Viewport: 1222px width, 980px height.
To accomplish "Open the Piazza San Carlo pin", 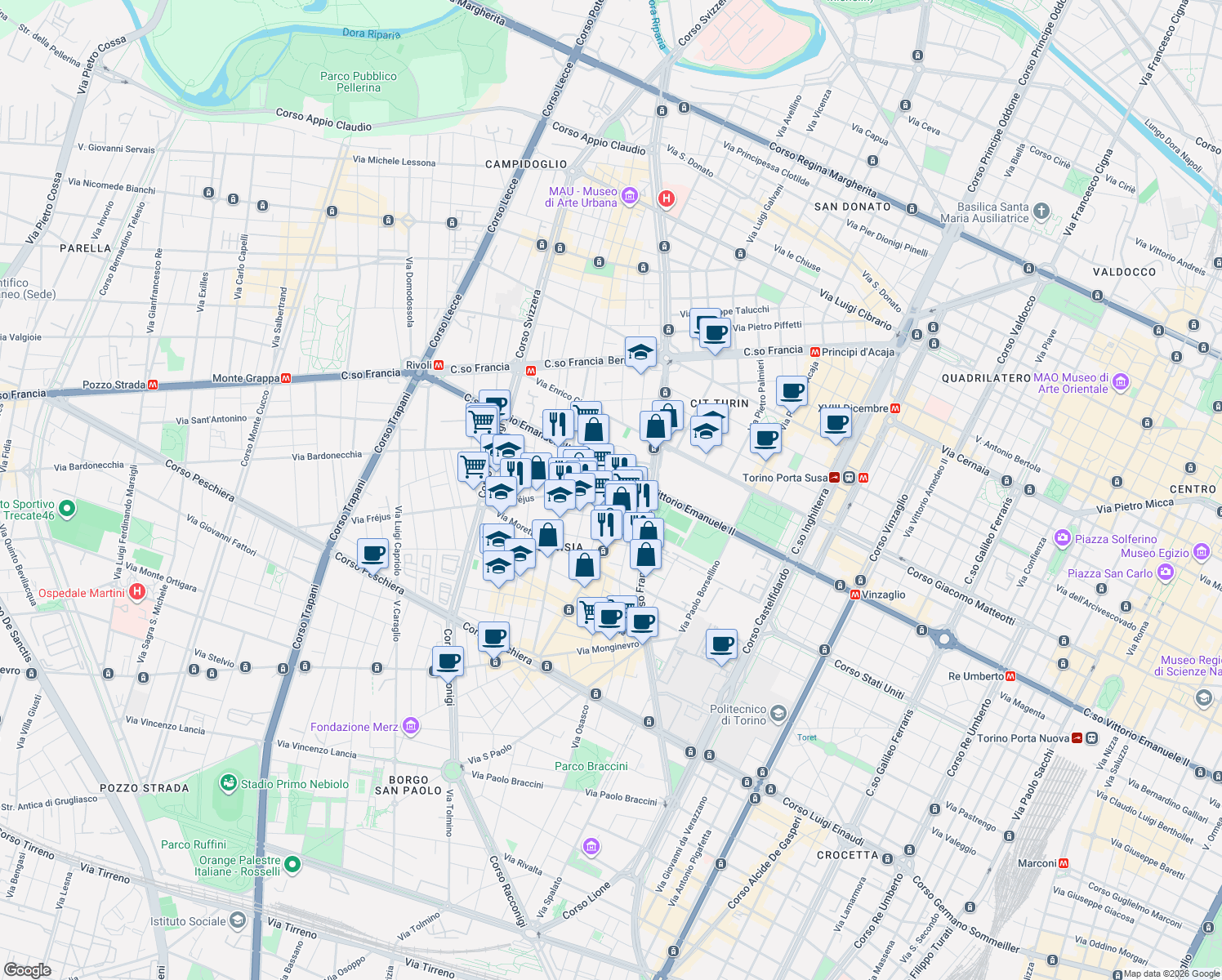I will tap(1165, 572).
